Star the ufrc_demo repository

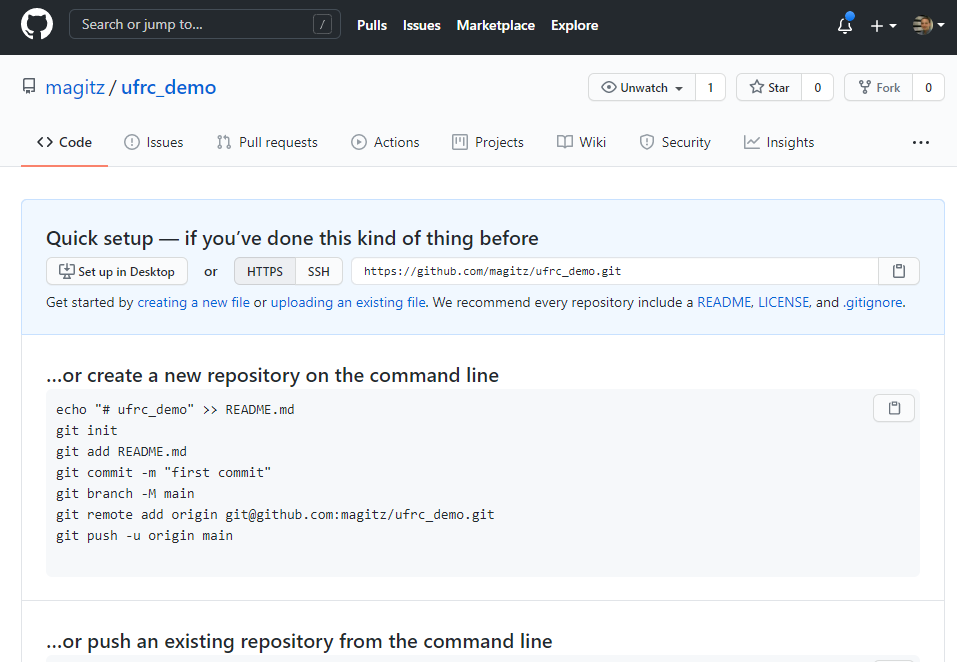769,87
